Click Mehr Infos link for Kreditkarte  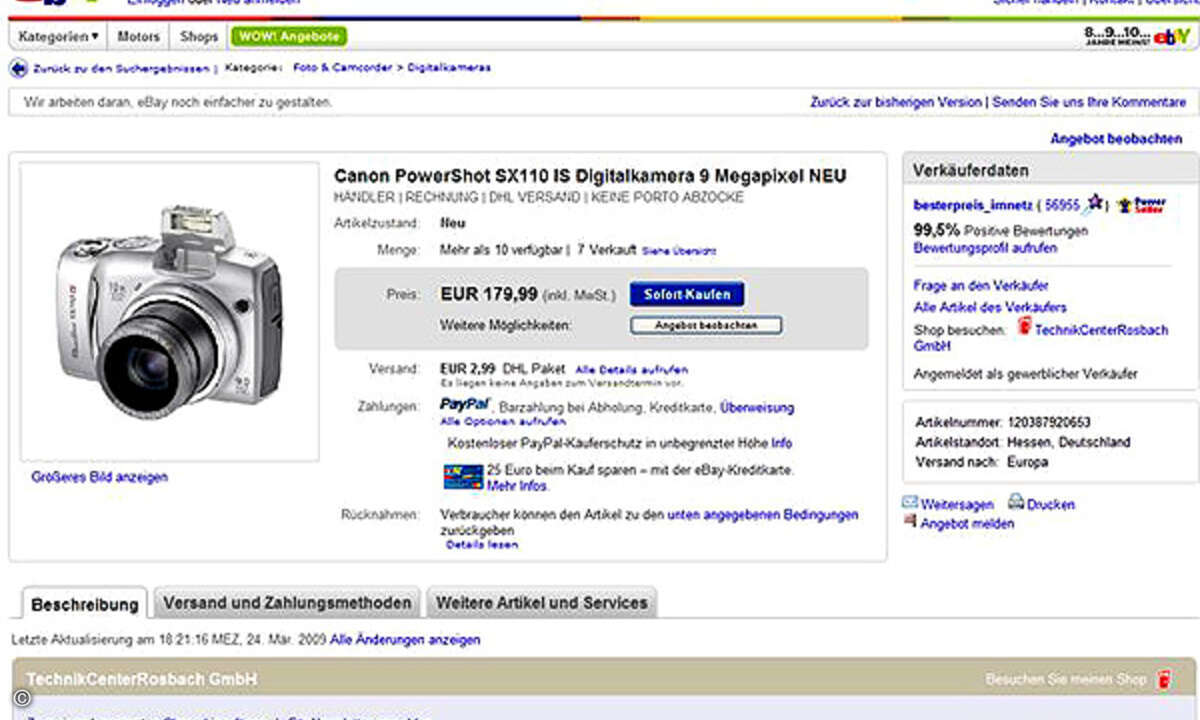(518, 486)
